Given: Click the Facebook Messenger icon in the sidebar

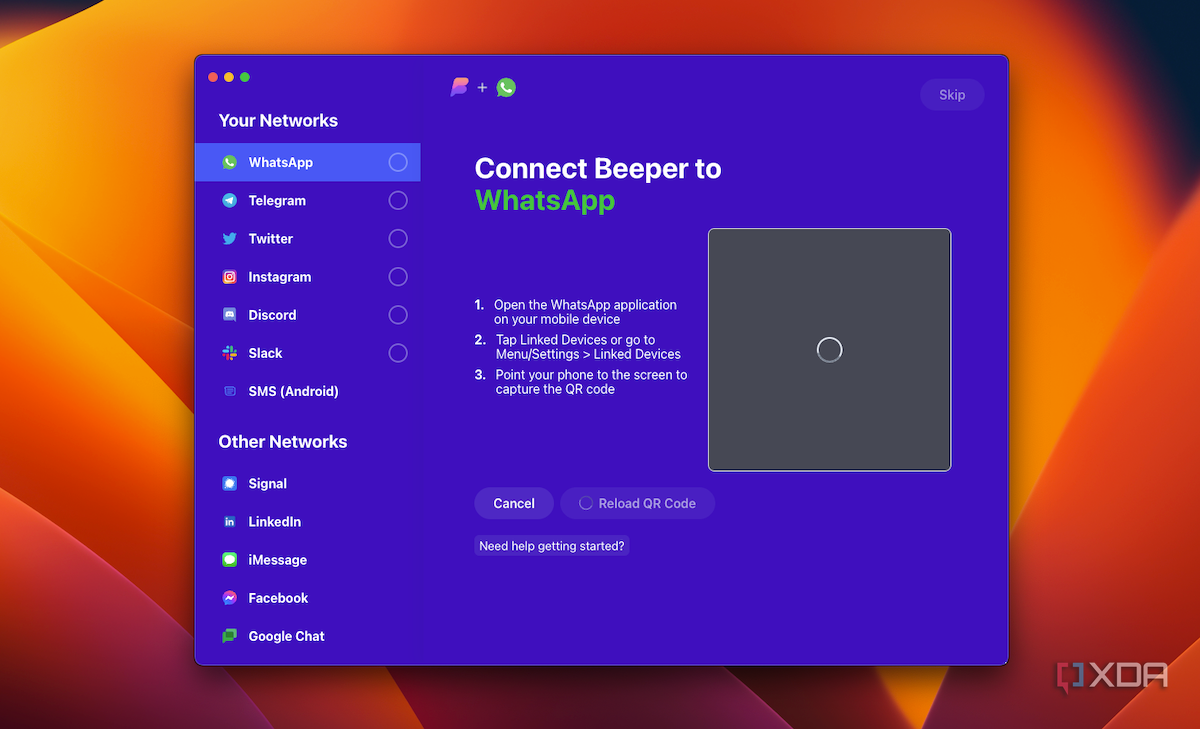Looking at the screenshot, I should pyautogui.click(x=230, y=597).
